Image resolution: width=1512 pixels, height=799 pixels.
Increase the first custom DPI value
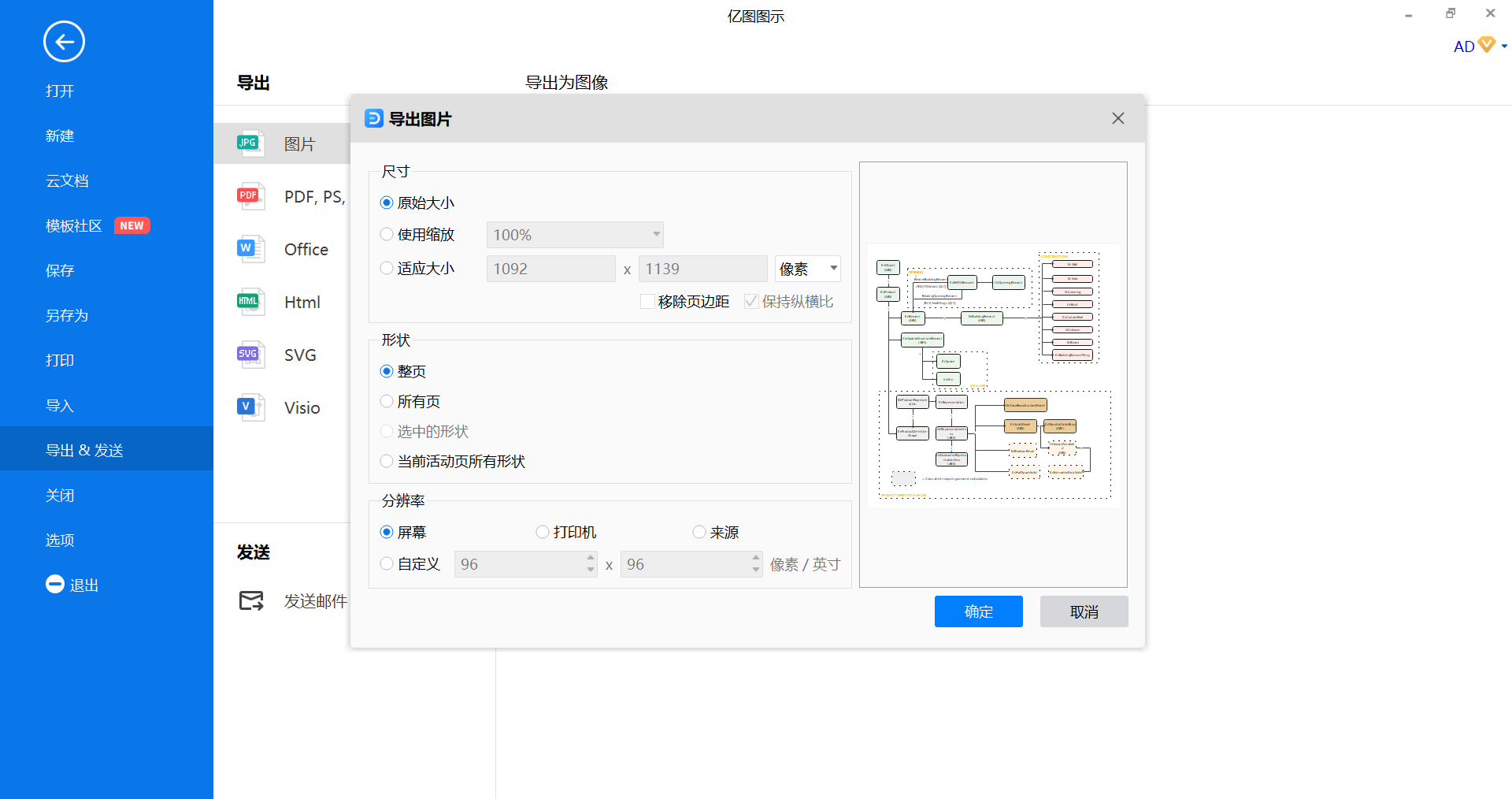point(591,557)
